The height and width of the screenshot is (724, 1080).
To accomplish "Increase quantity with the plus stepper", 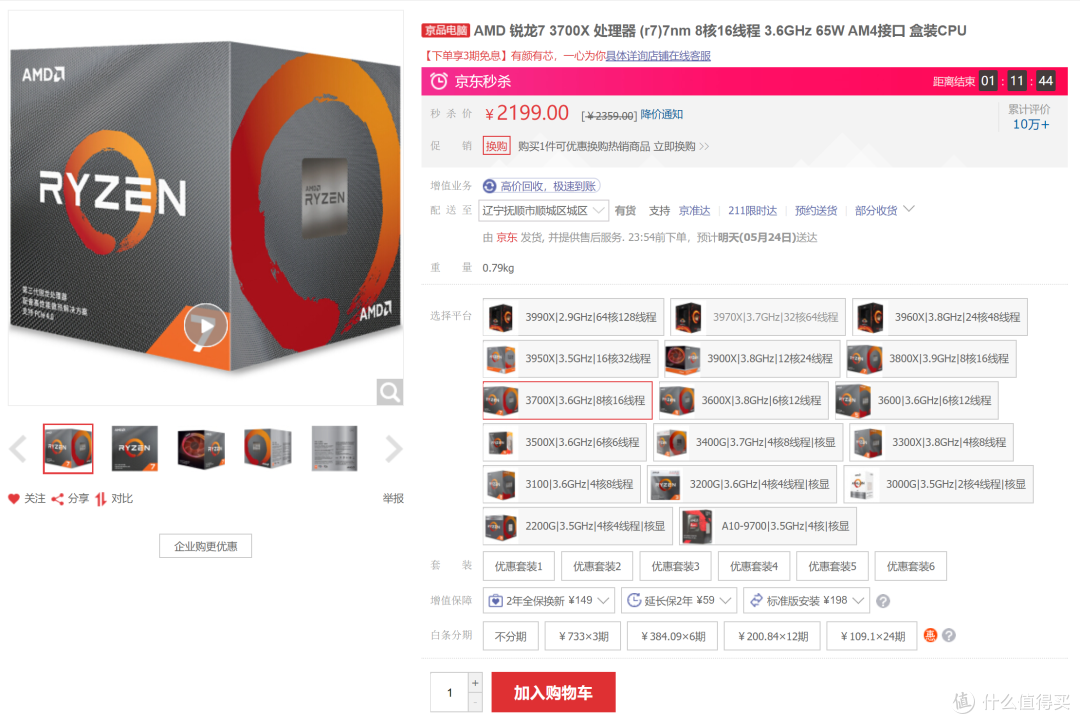I will click(475, 683).
